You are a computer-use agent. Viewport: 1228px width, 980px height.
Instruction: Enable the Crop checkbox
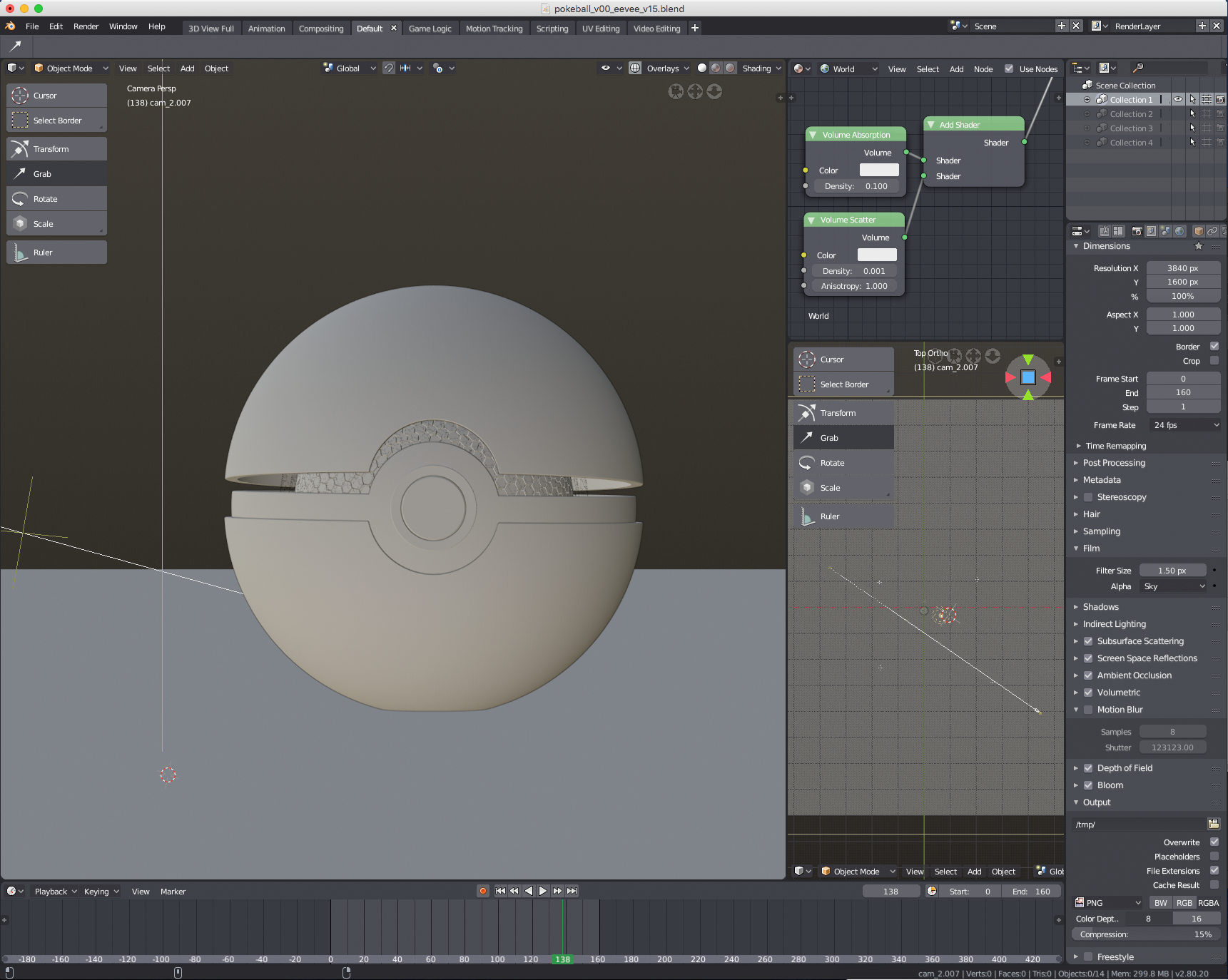(1214, 361)
